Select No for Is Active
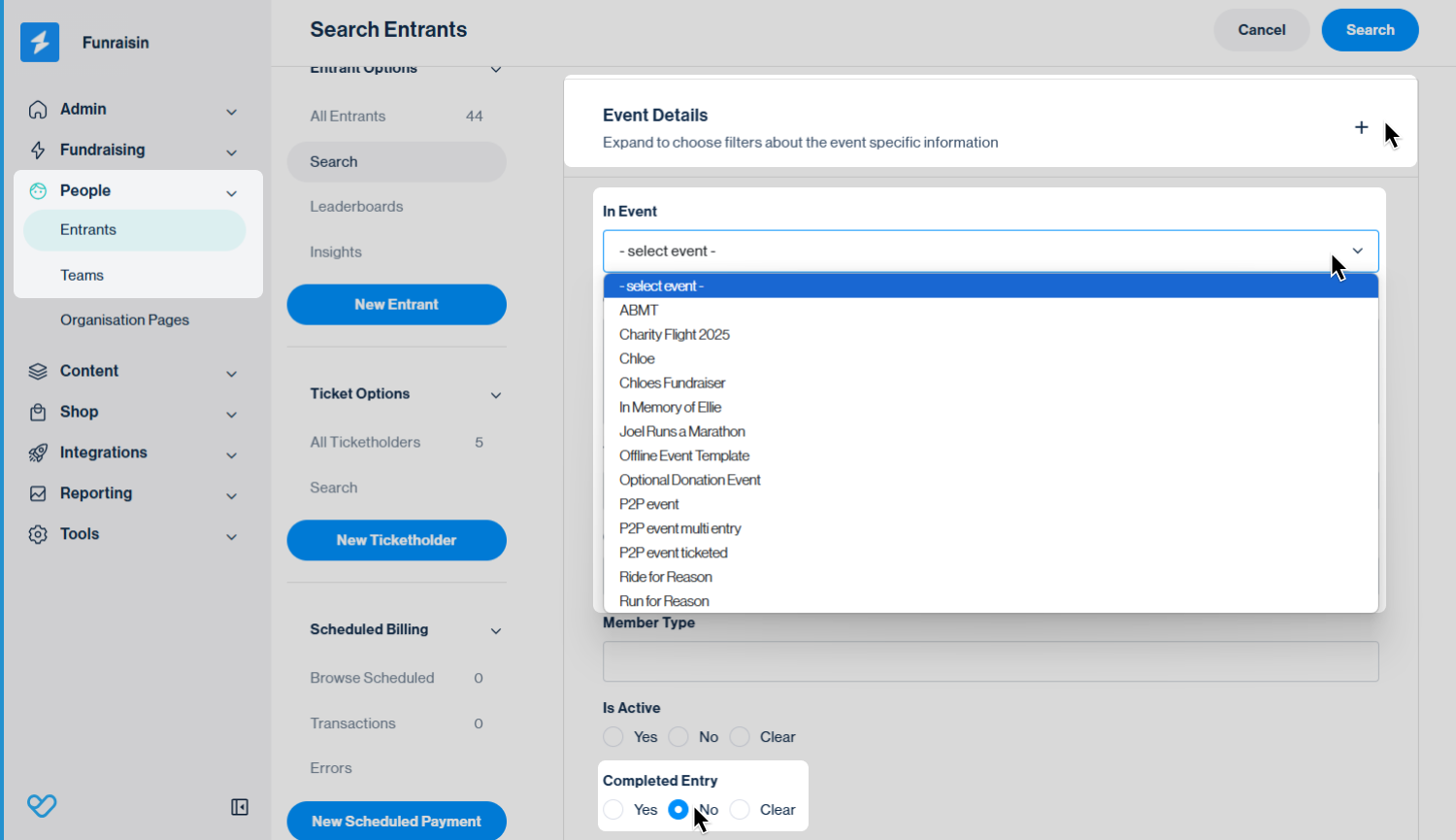This screenshot has height=840, width=1456. (678, 737)
